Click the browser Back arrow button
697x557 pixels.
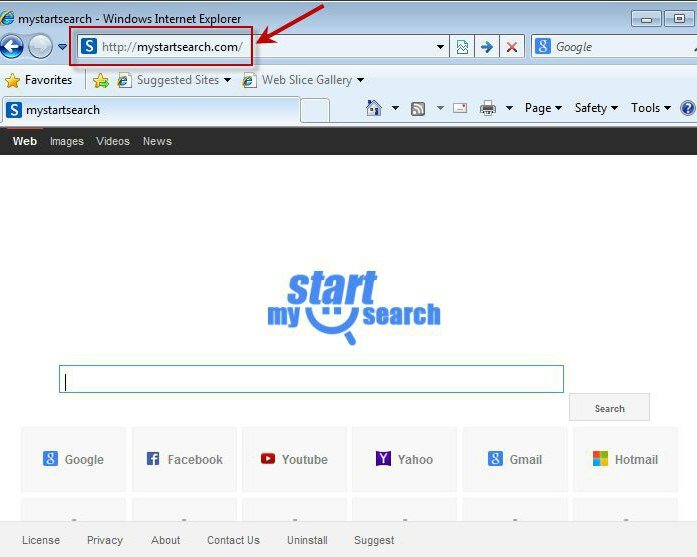[x=12, y=46]
